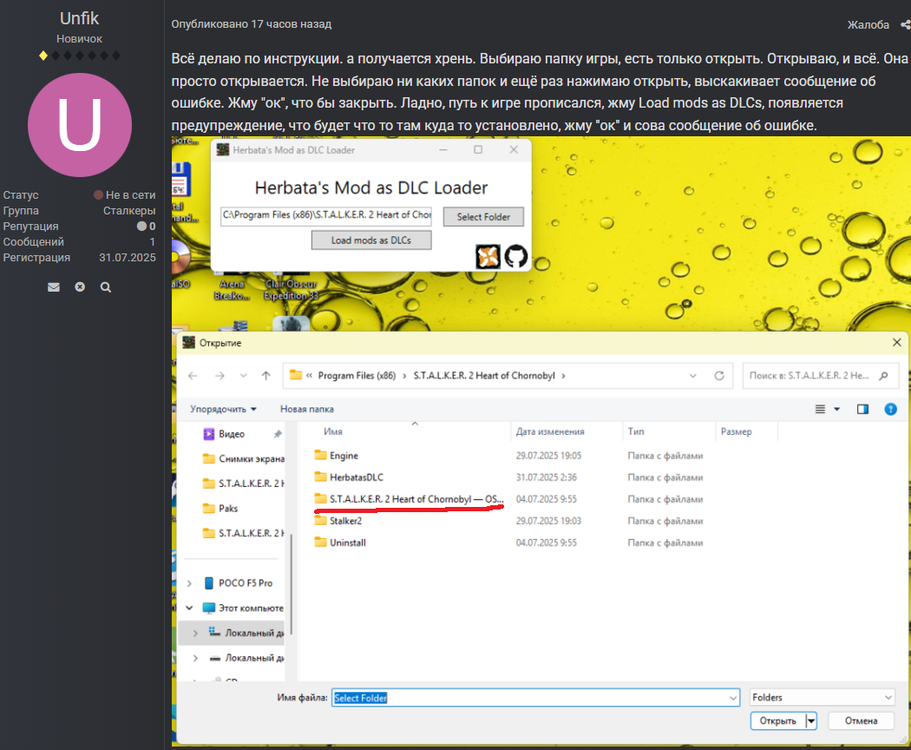The width and height of the screenshot is (911, 750).
Task: Toggle the preview pane icon
Action: 863,409
